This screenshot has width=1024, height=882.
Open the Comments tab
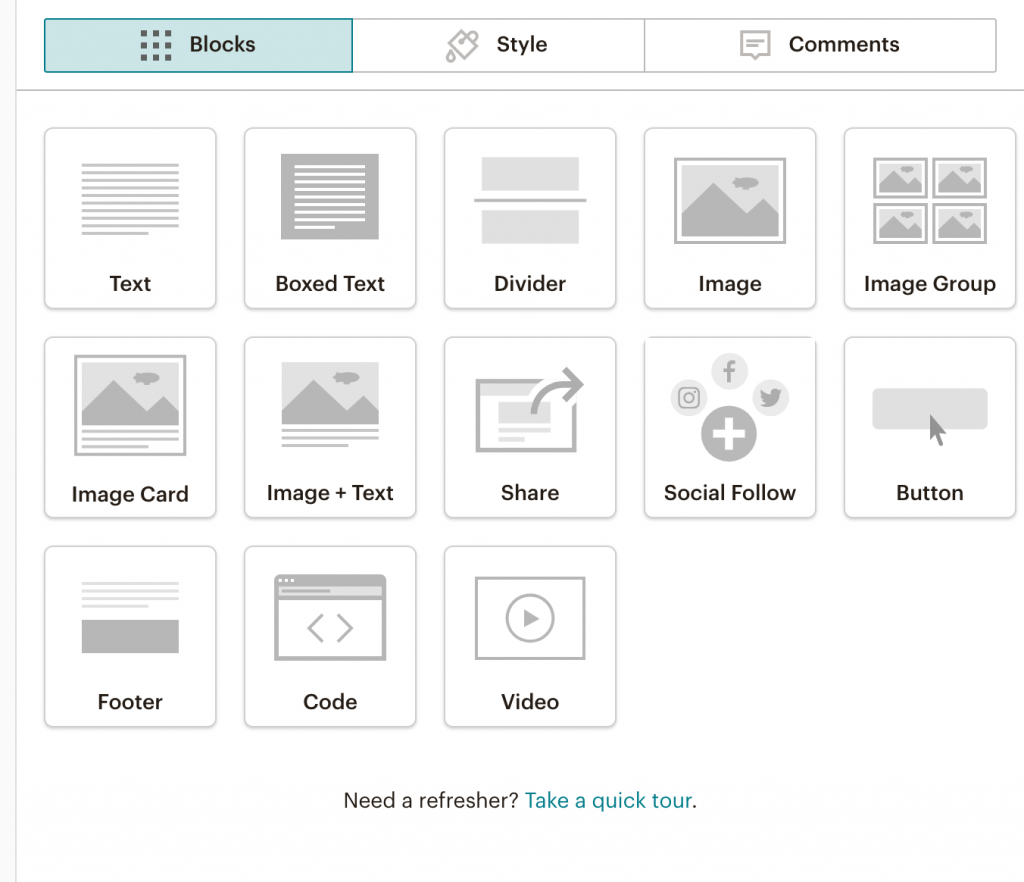click(x=820, y=45)
